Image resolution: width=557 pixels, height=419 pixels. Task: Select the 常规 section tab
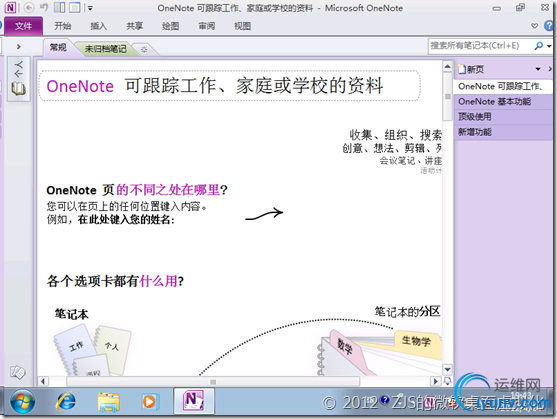(x=58, y=47)
